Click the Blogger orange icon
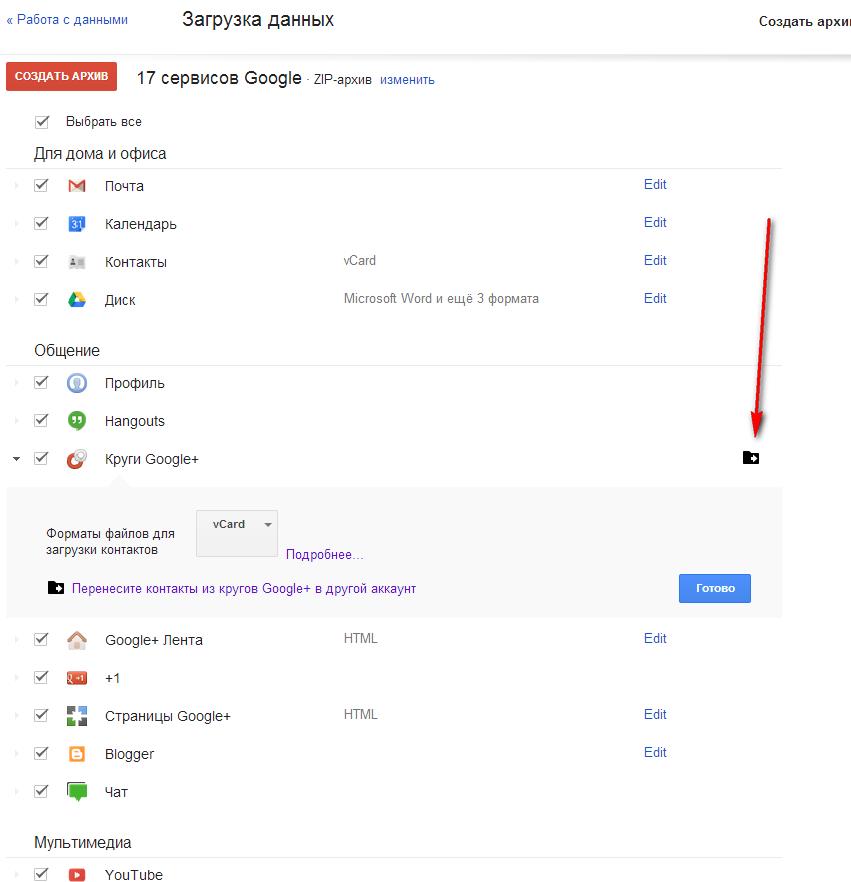The height and width of the screenshot is (882, 851). (x=77, y=754)
